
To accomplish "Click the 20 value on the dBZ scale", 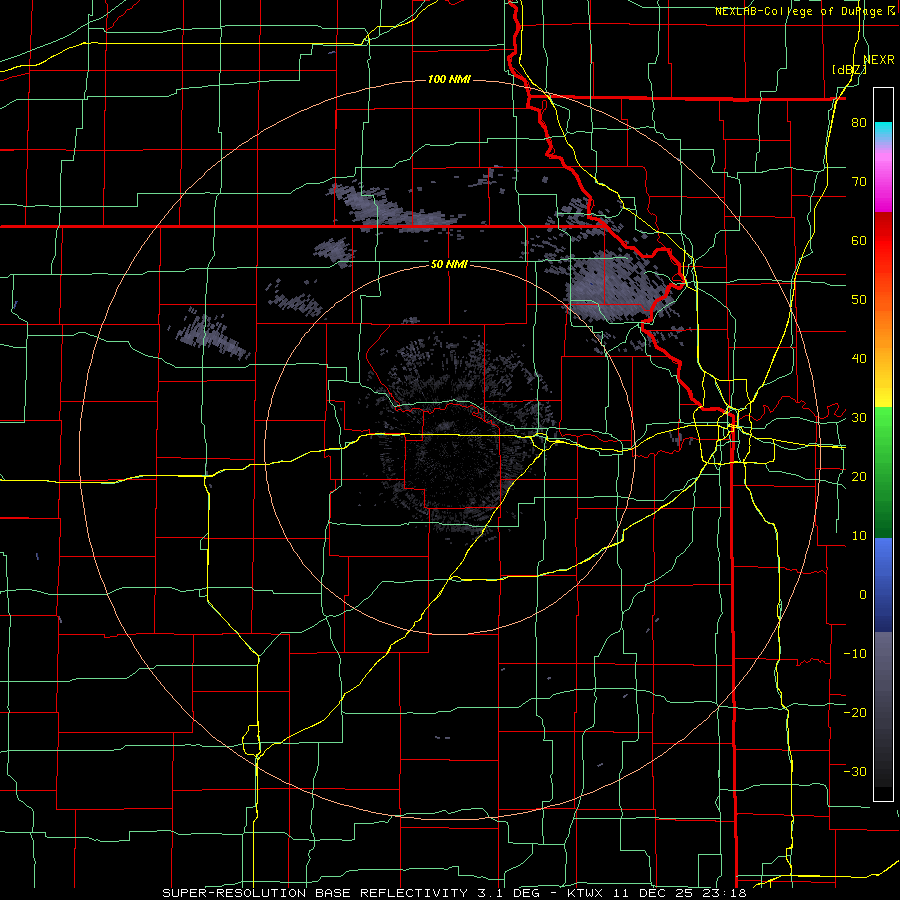I will [x=859, y=476].
